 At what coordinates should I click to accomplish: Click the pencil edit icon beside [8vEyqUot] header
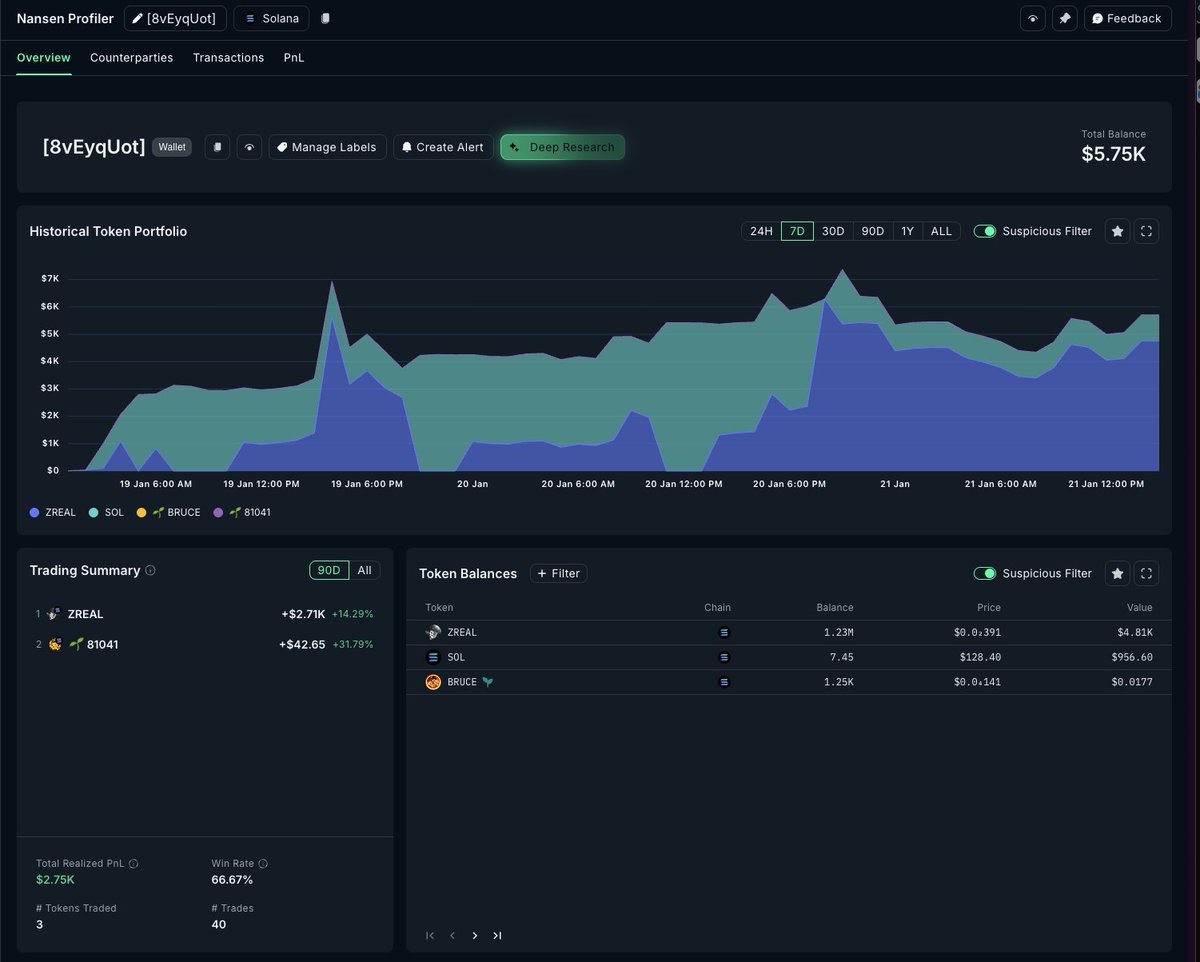[137, 19]
